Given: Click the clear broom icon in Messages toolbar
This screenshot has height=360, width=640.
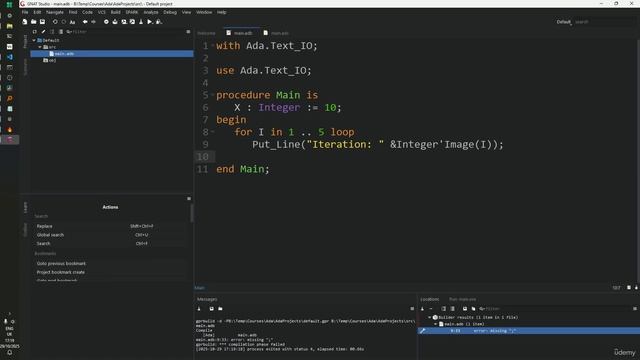Looking at the screenshot, I should [199, 309].
